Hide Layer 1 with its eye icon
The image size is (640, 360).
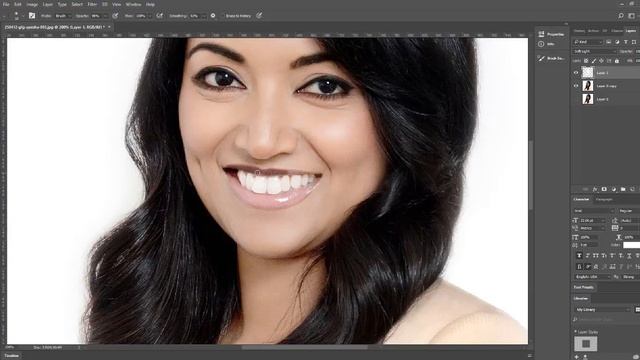(x=576, y=73)
